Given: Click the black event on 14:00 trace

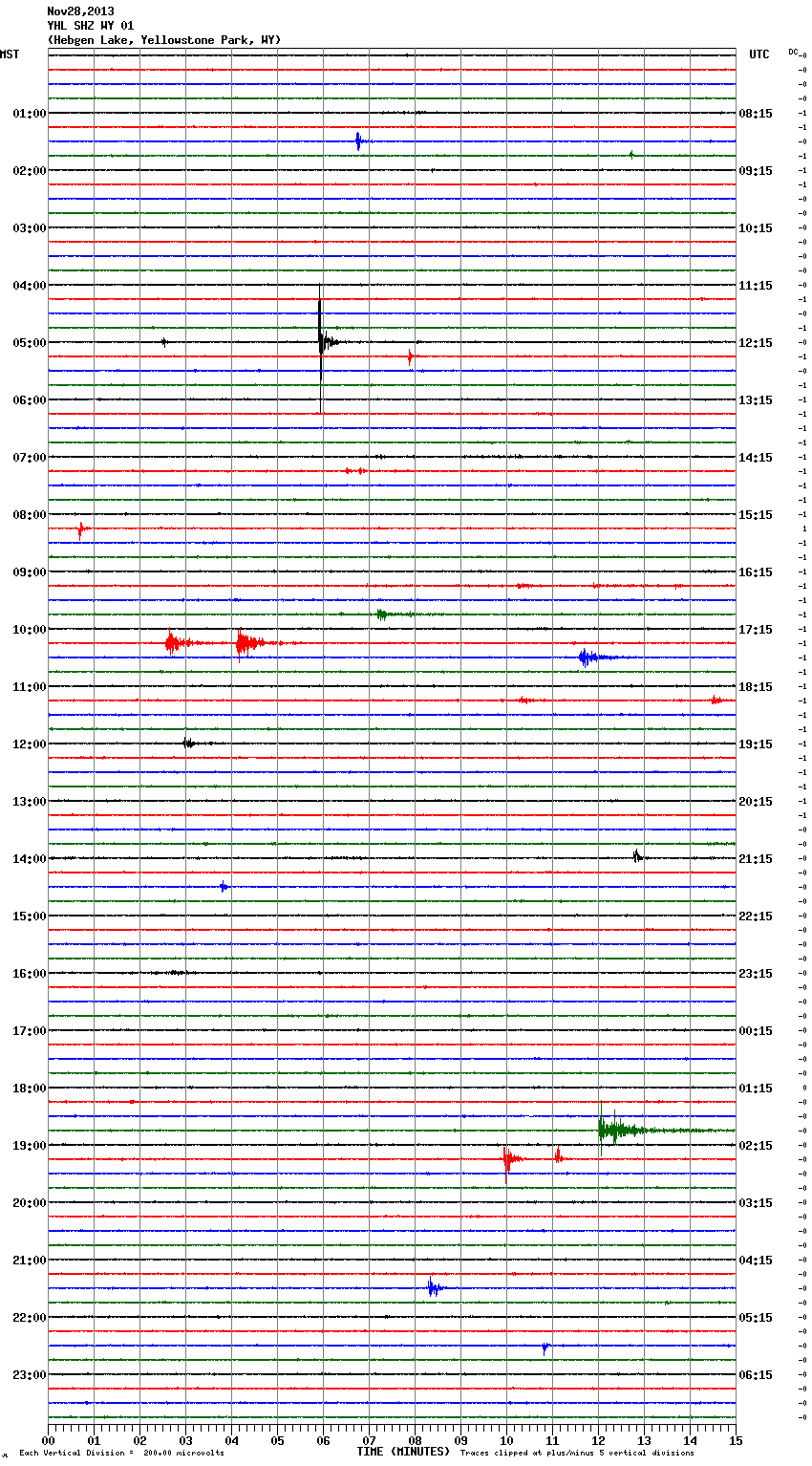Looking at the screenshot, I should pos(637,857).
